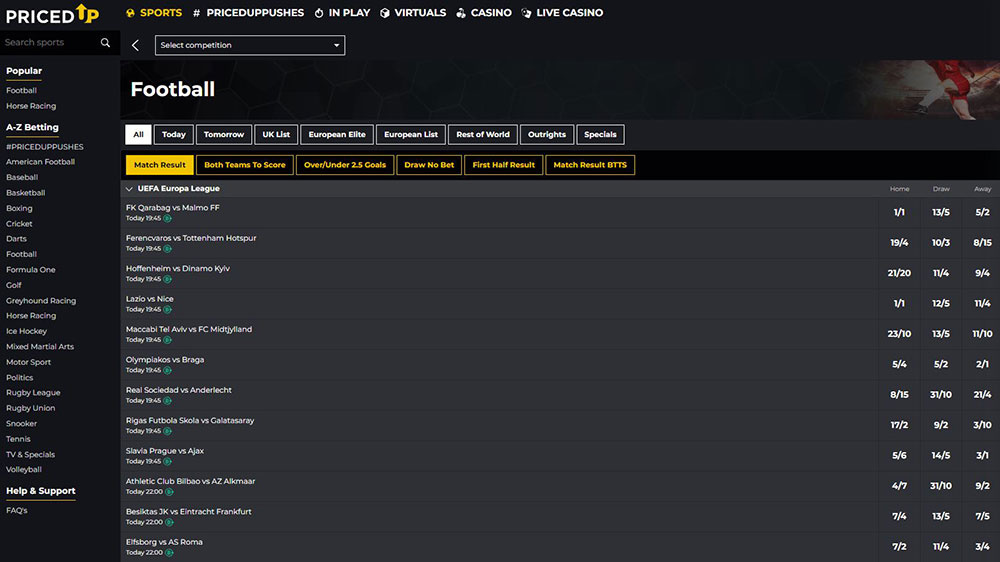Open the Sports main menu
The height and width of the screenshot is (562, 1000).
(154, 13)
